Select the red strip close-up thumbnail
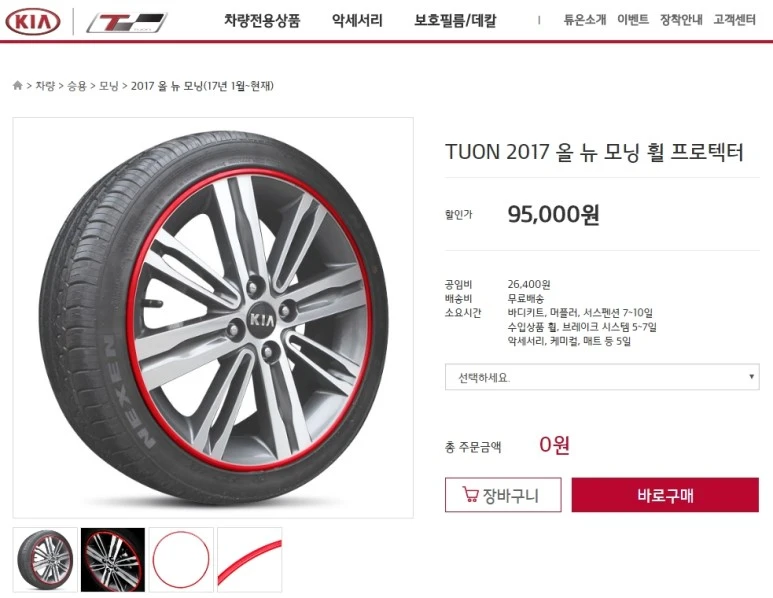773x598 pixels. pos(249,560)
